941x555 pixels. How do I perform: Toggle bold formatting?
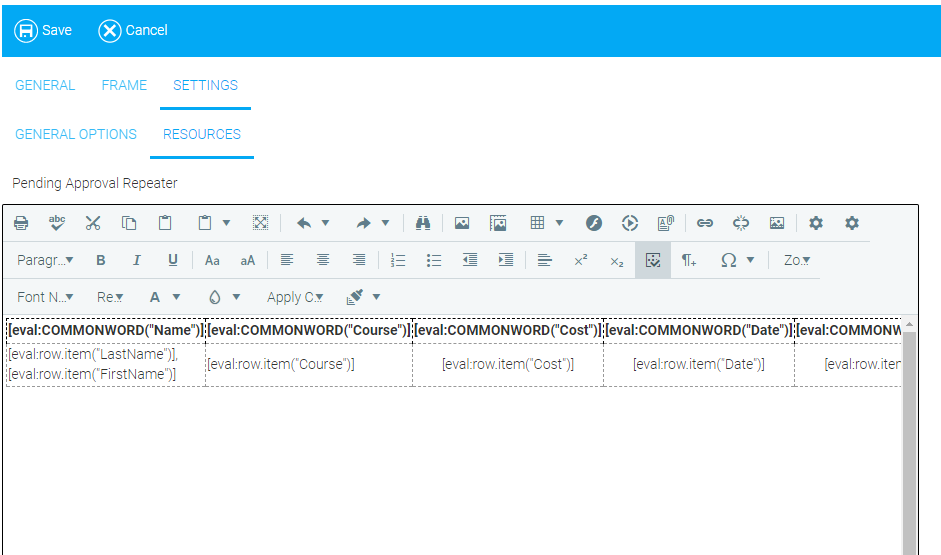(101, 260)
